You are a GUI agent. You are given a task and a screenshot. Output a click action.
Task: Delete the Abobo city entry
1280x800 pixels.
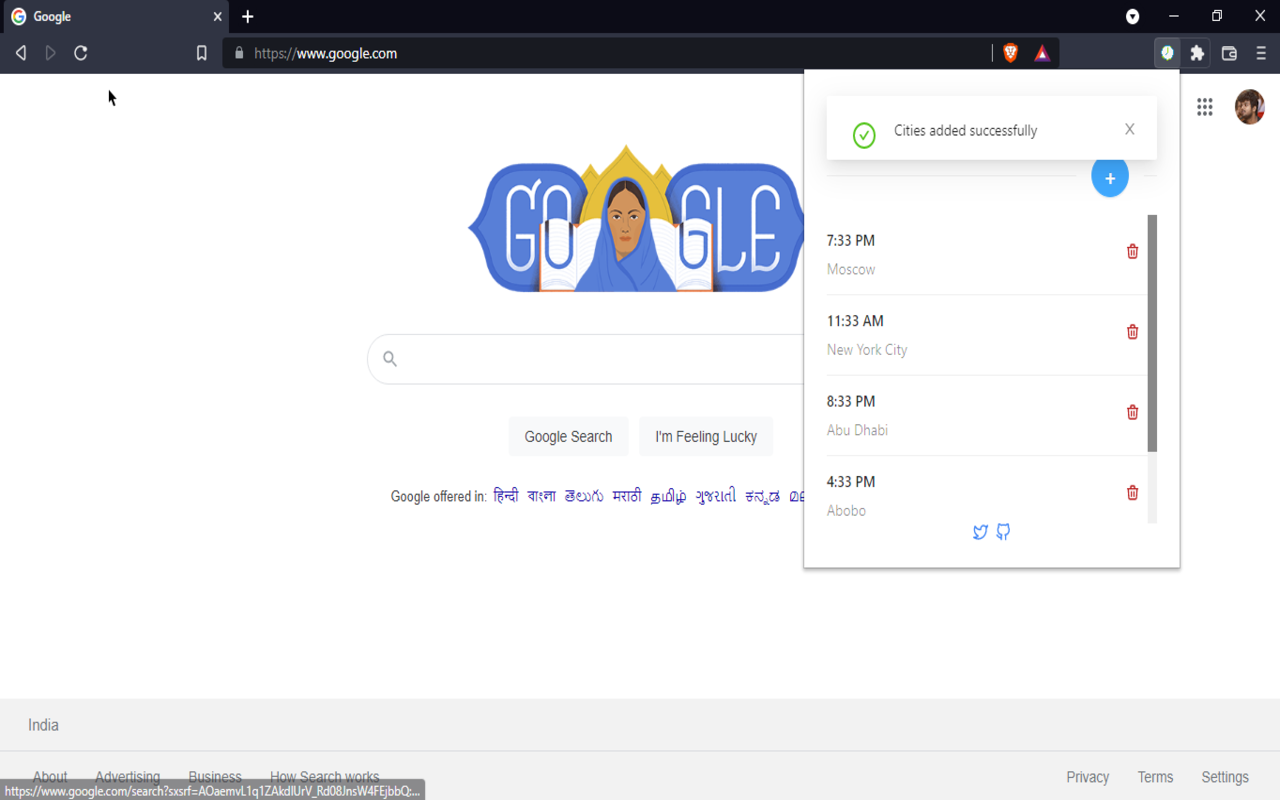[1132, 492]
